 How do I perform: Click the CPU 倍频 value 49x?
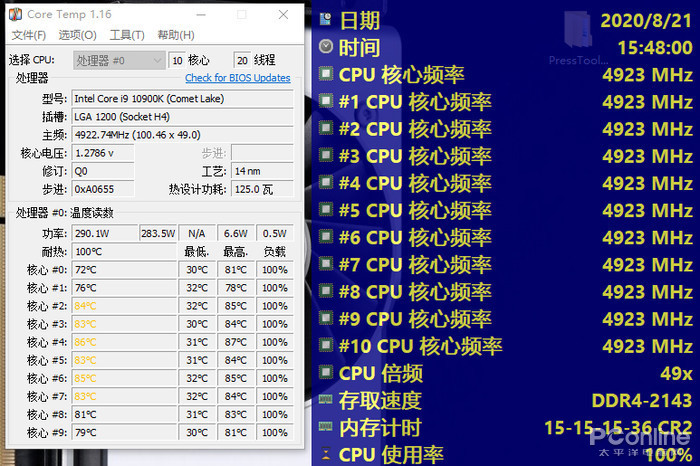click(676, 374)
